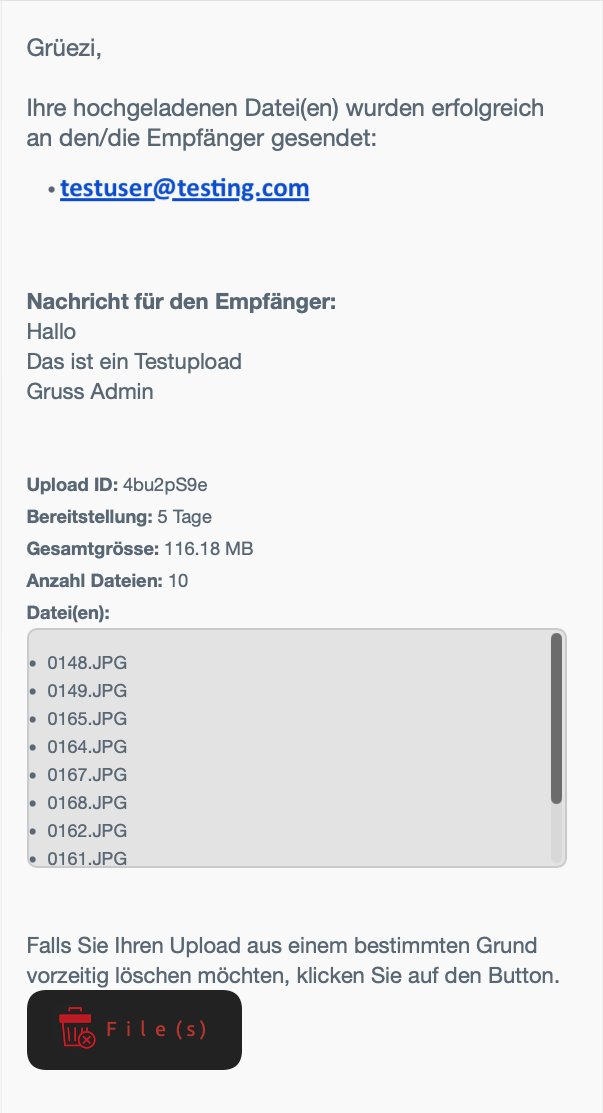This screenshot has width=603, height=1113.
Task: Select 0149.JPG in the file list
Action: [x=87, y=691]
